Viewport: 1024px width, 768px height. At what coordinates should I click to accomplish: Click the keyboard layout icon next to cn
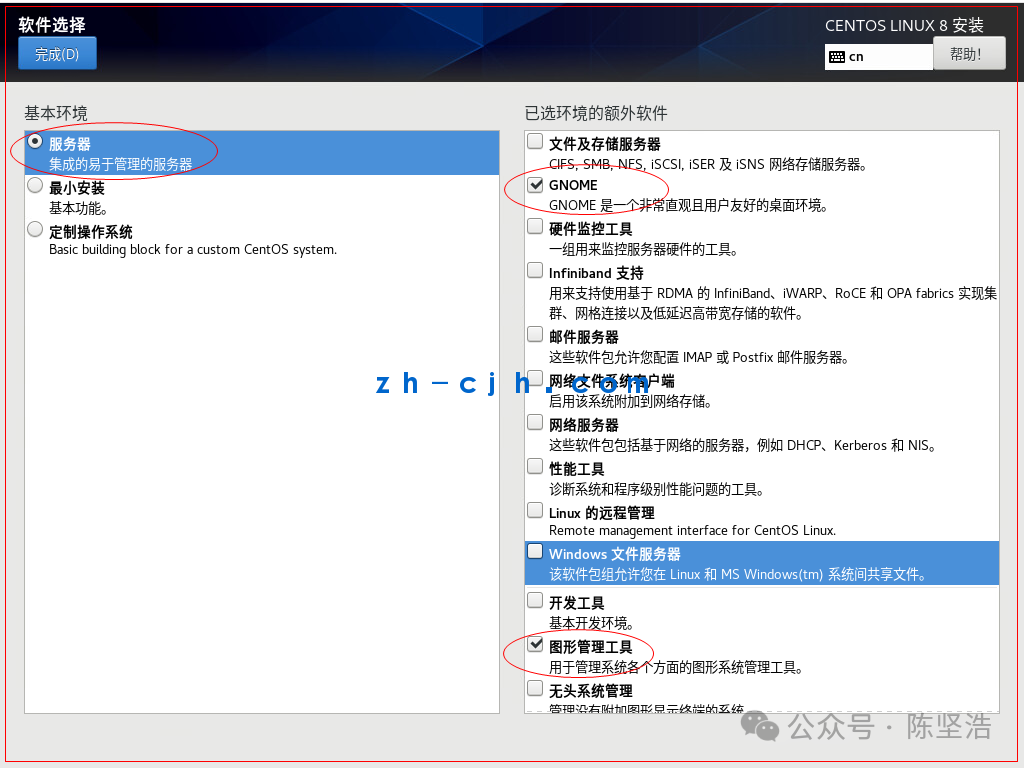(x=837, y=57)
